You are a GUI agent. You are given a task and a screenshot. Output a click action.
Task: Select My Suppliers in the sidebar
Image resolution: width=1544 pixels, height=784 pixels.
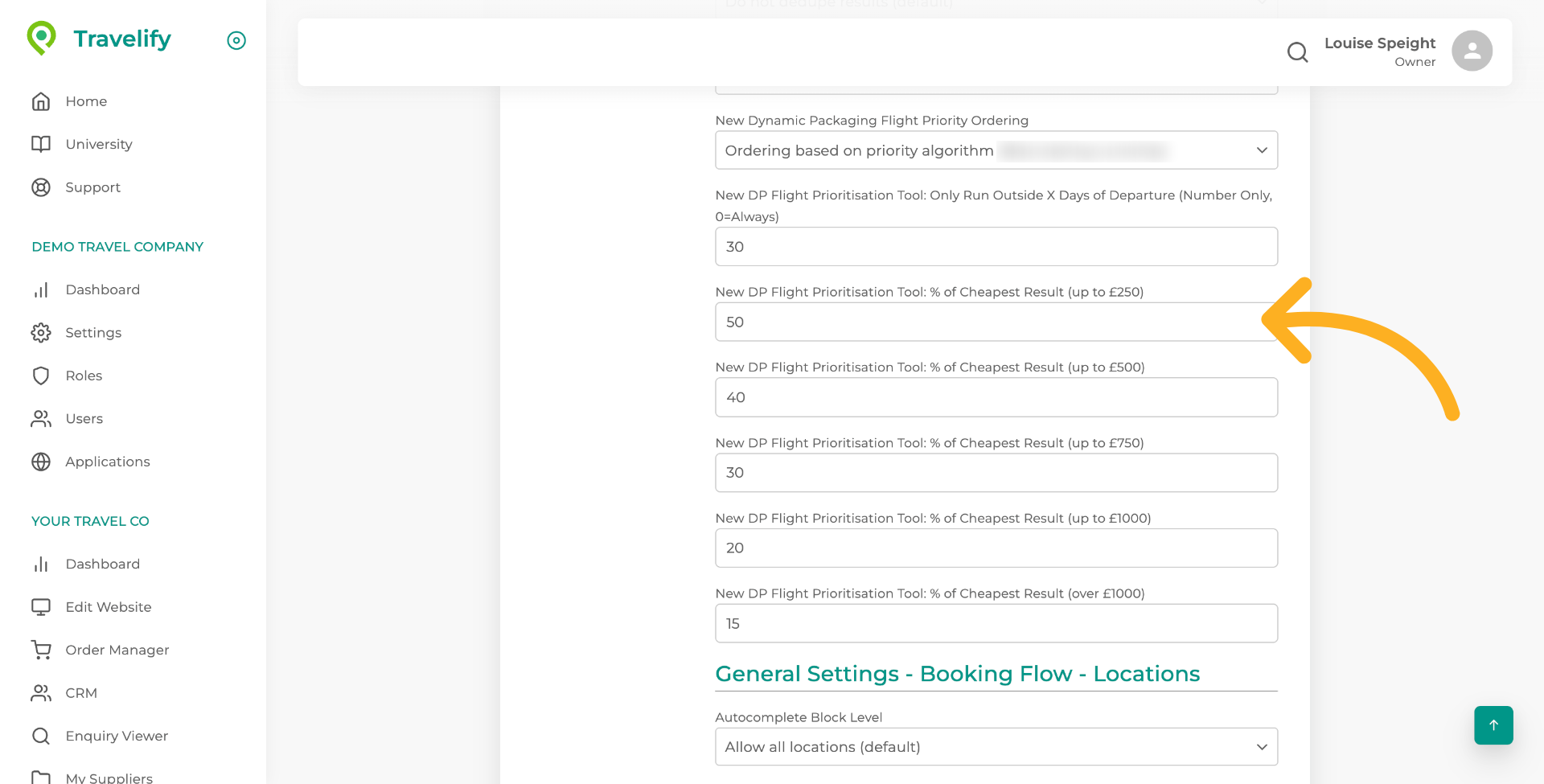point(109,776)
